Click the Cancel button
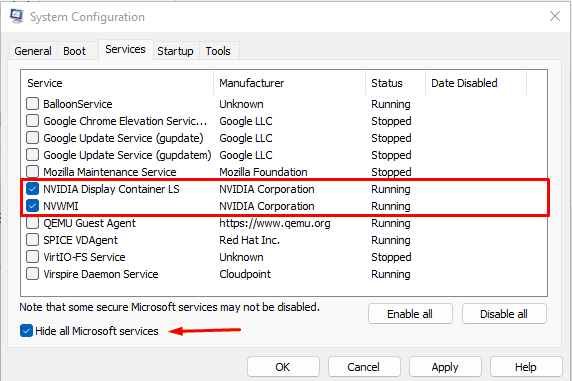 364,367
